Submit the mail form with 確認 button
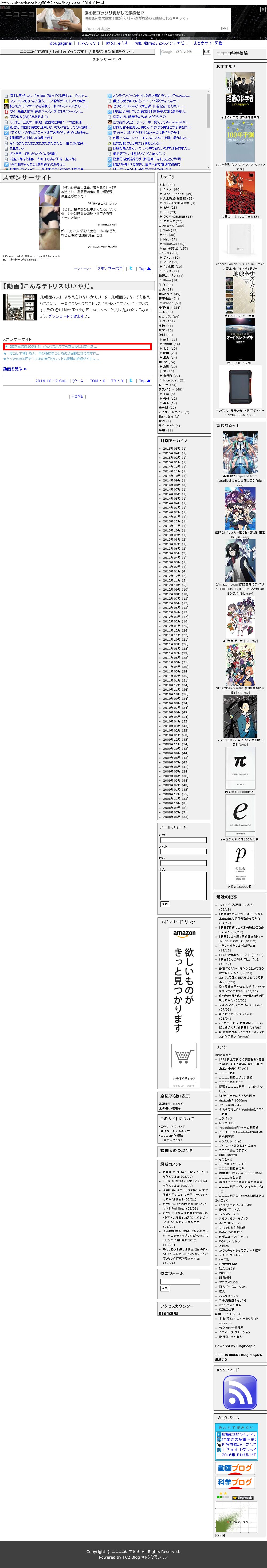The height and width of the screenshot is (1568, 267). [164, 904]
